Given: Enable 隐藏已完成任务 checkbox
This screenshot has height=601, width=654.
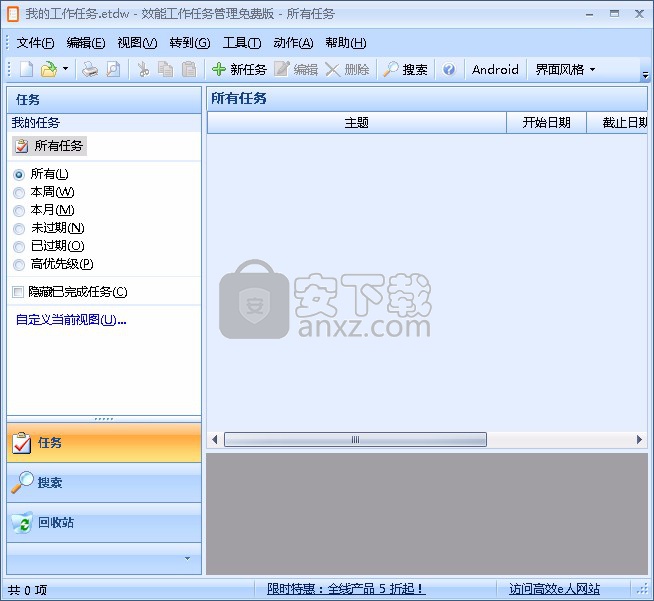Looking at the screenshot, I should (x=18, y=292).
